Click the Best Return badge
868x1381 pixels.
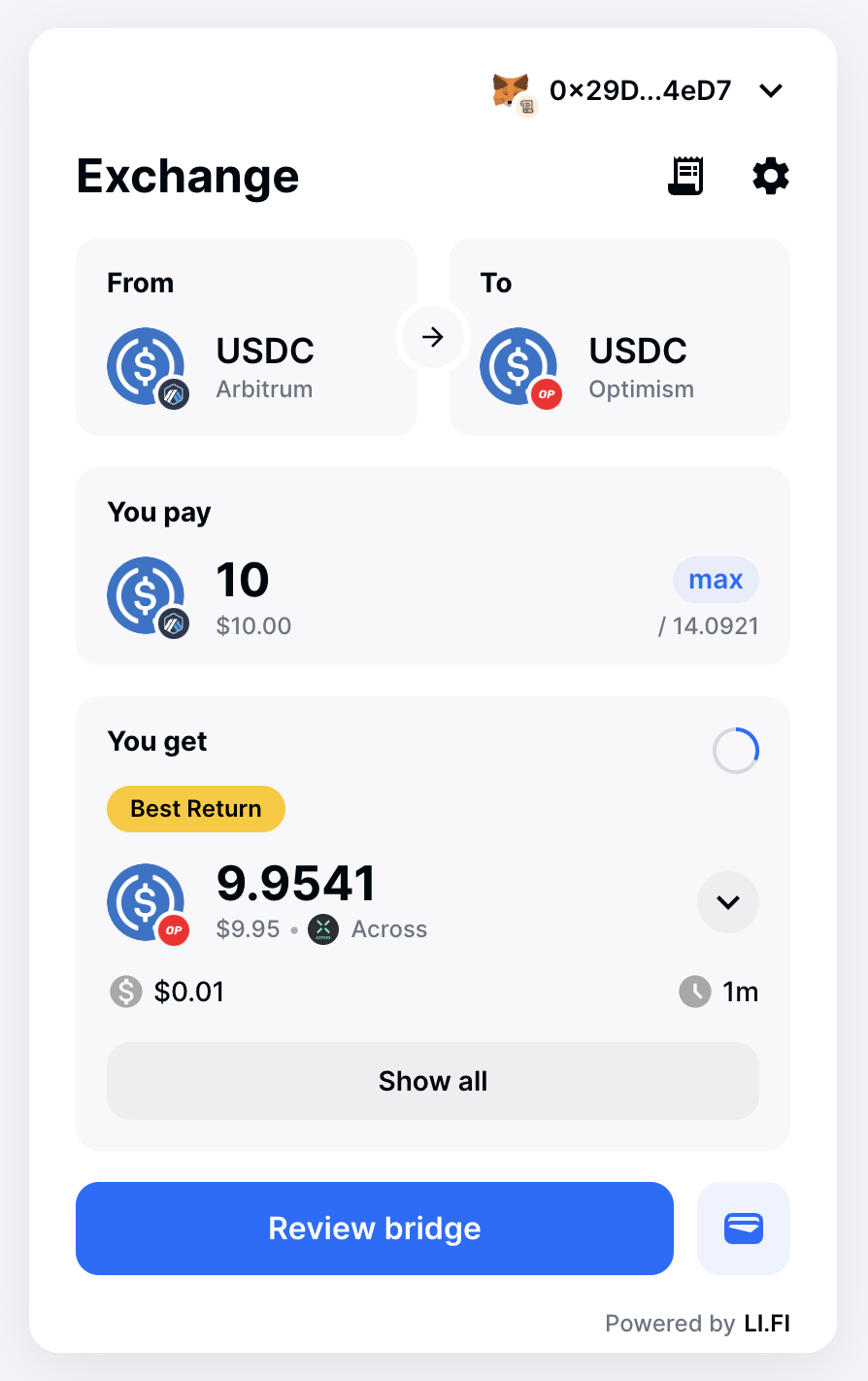[196, 809]
